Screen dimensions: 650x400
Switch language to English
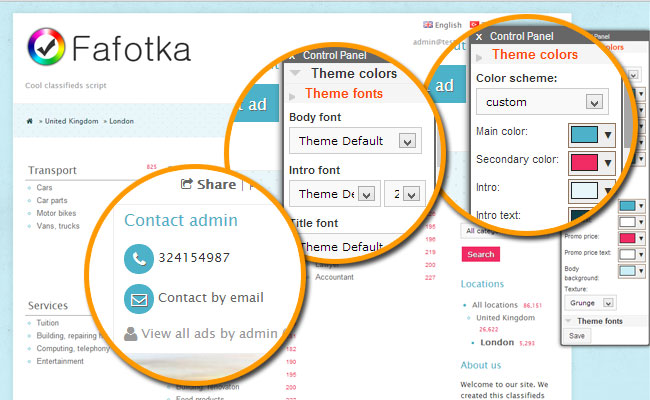point(448,25)
